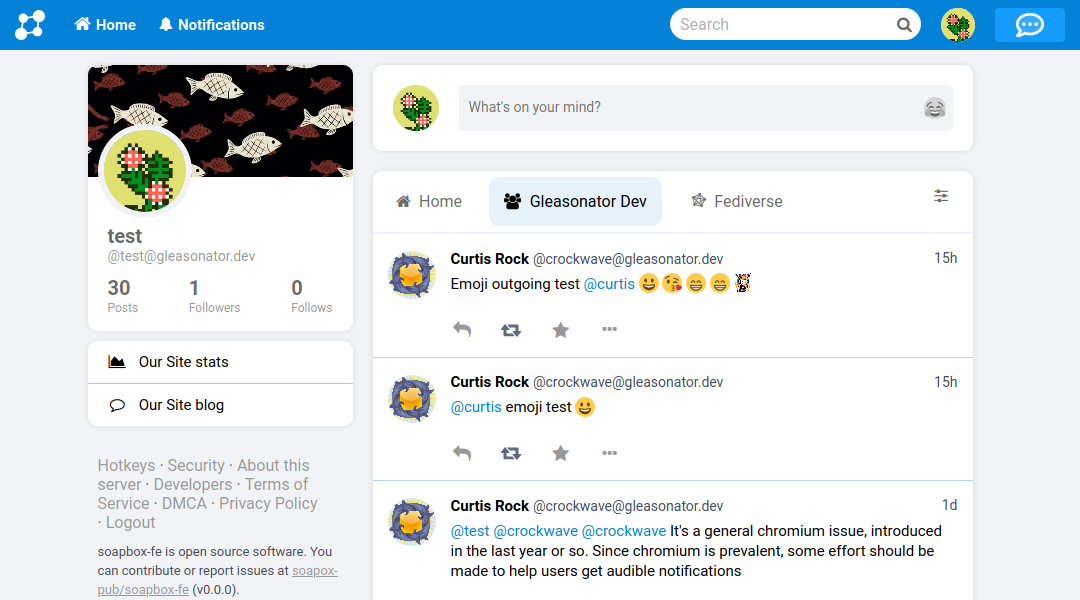Open more options on 'Emoji outgoing test' post
The image size is (1080, 600).
coord(609,329)
